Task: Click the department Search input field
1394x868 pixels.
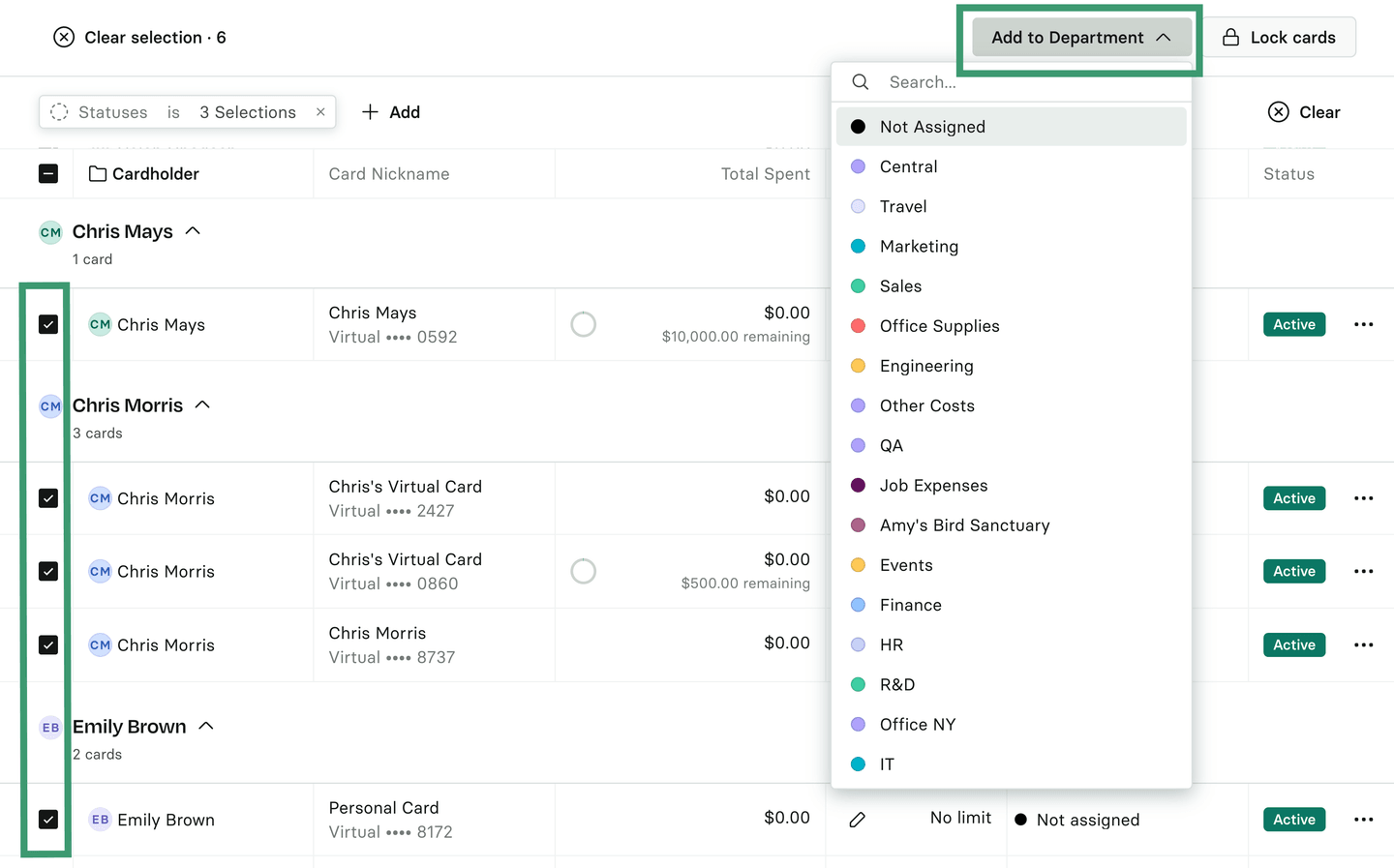Action: coord(1026,82)
